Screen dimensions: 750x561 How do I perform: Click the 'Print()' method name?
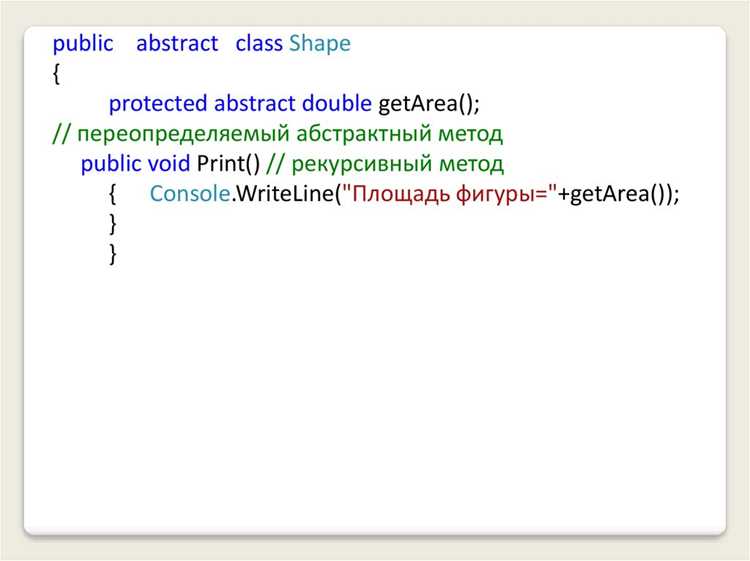(x=228, y=164)
